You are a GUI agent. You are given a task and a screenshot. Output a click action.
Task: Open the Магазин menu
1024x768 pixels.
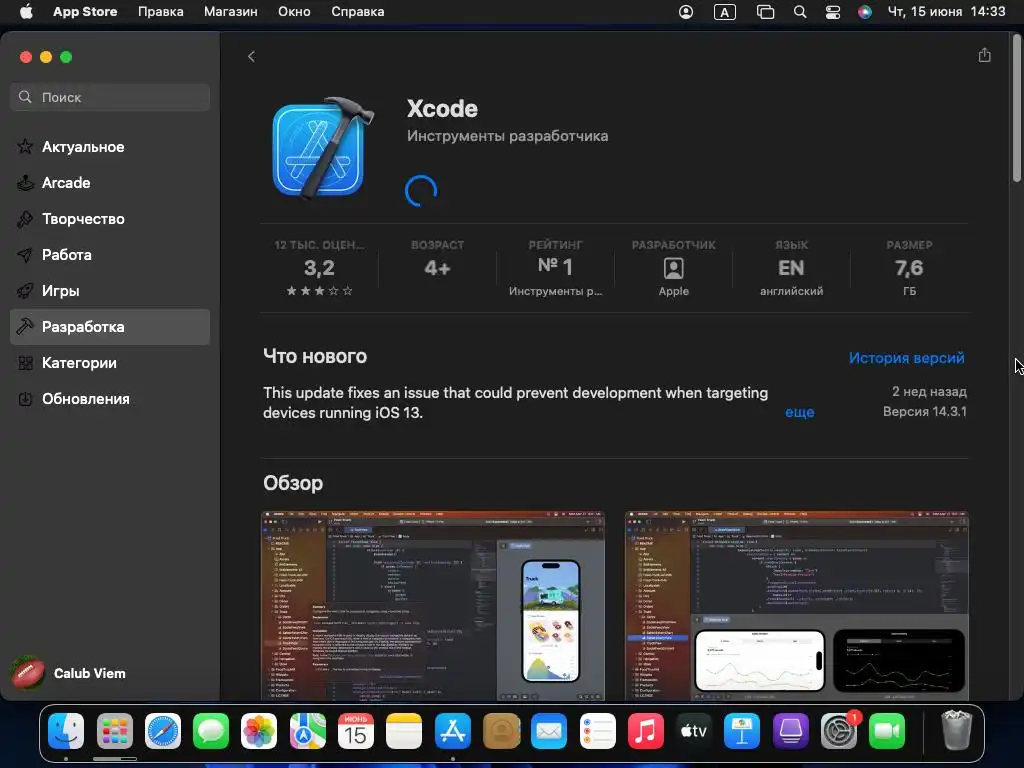click(x=231, y=12)
